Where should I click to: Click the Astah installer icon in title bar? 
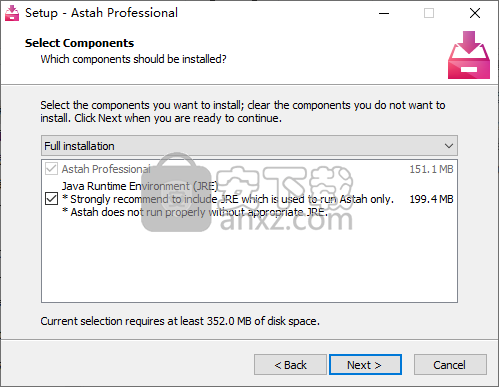[12, 13]
